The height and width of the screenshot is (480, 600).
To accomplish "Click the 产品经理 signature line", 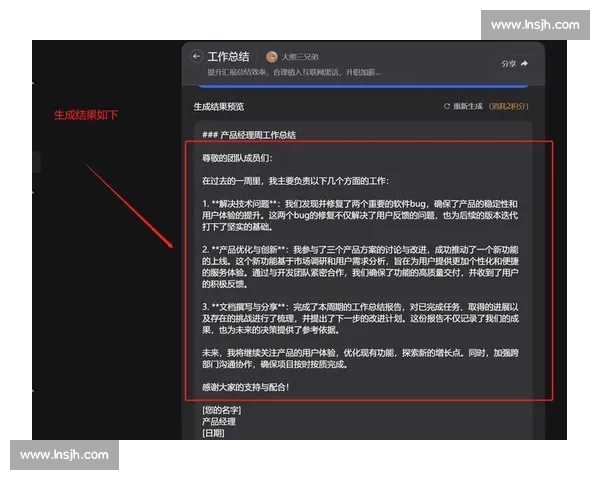I will coord(219,422).
